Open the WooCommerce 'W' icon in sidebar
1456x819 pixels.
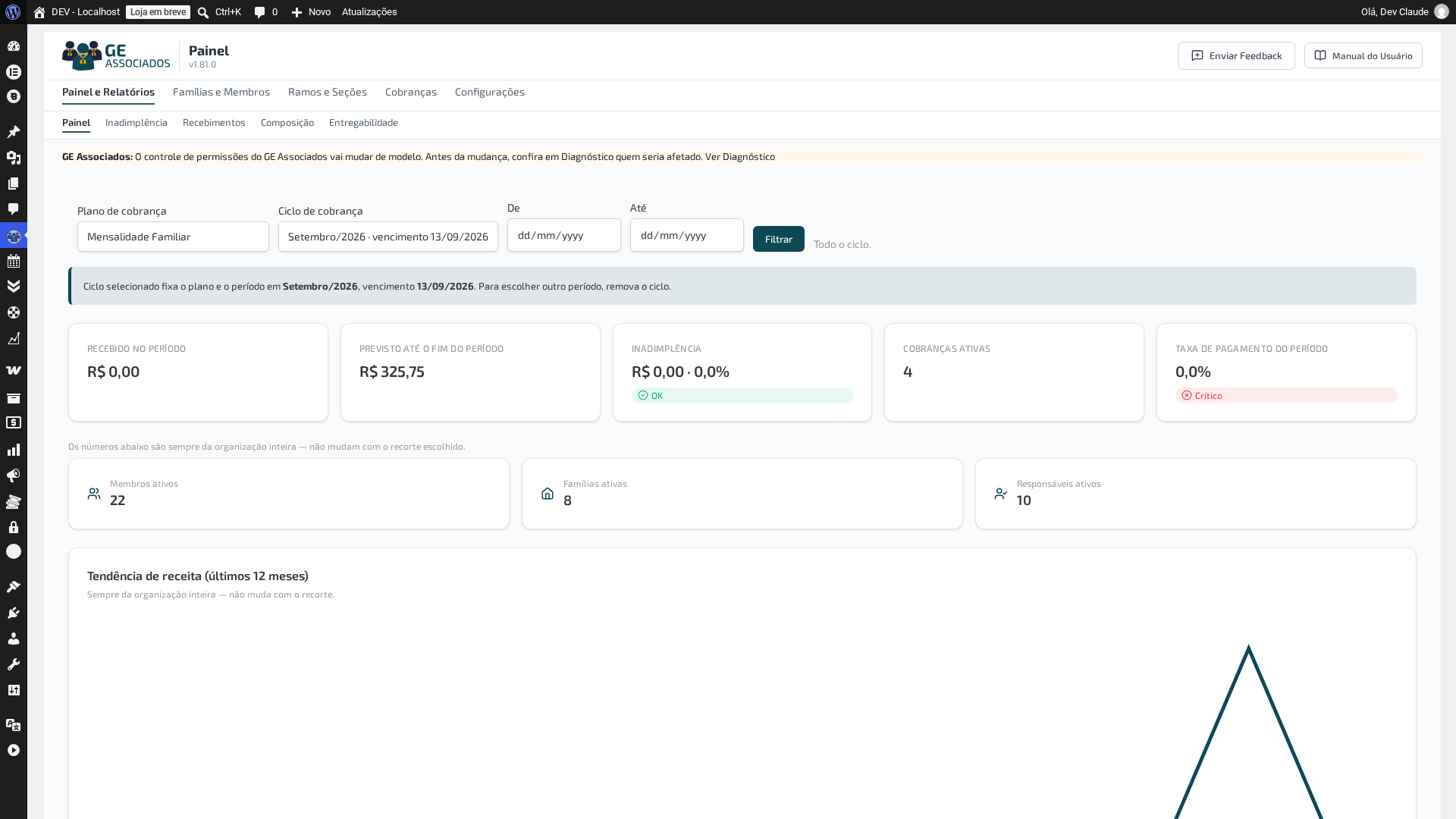14,370
